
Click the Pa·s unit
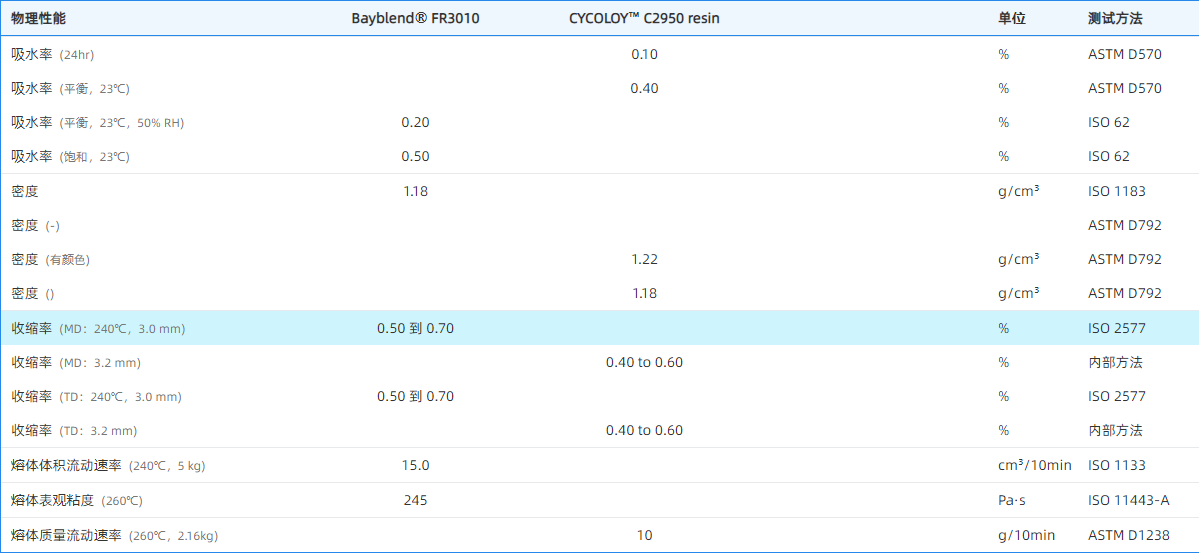[x=1011, y=500]
